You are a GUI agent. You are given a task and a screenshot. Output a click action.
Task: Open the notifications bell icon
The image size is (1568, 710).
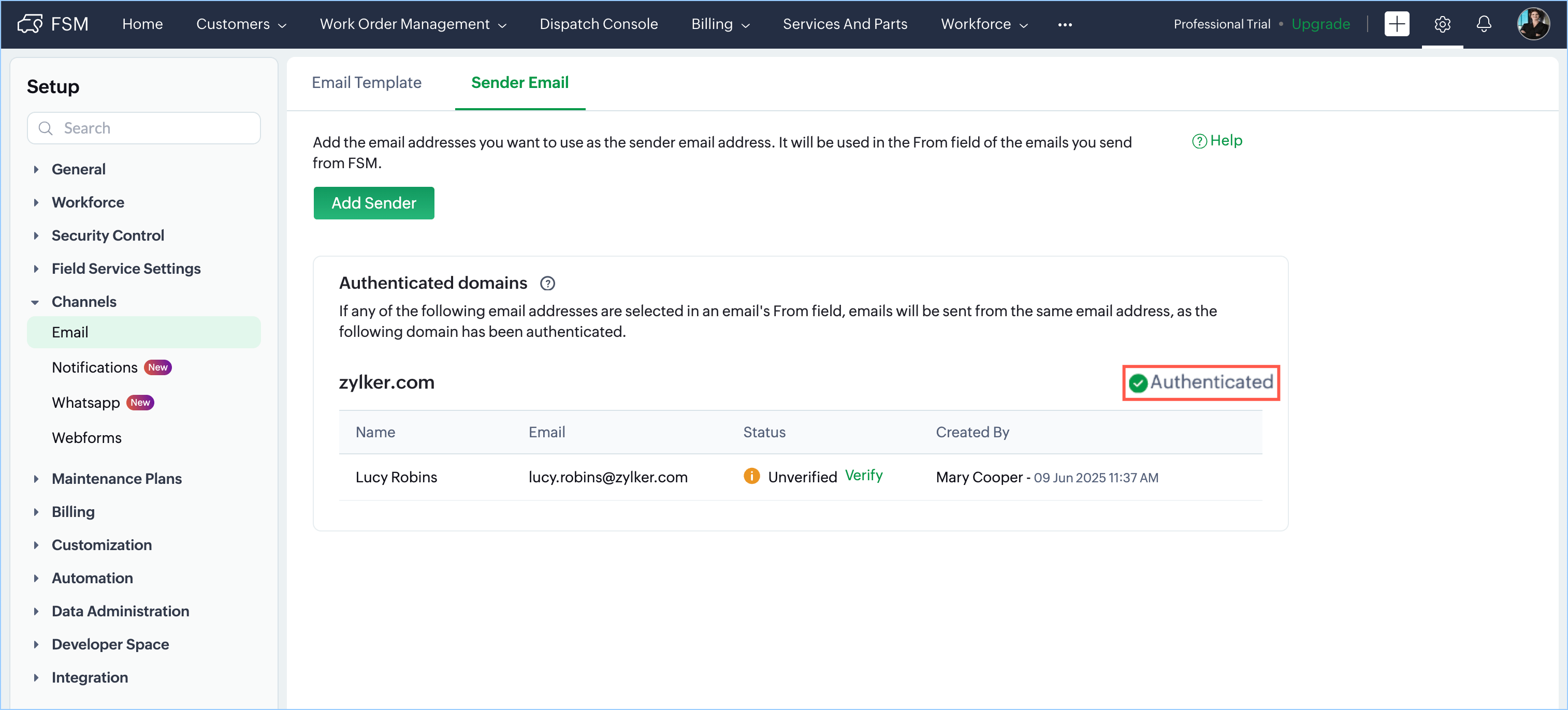click(x=1484, y=24)
